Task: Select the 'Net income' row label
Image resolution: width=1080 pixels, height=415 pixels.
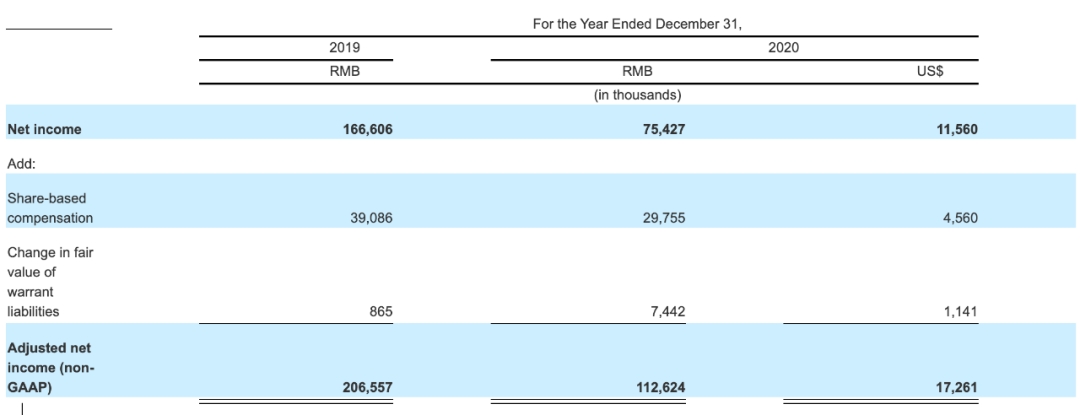Action: [45, 129]
